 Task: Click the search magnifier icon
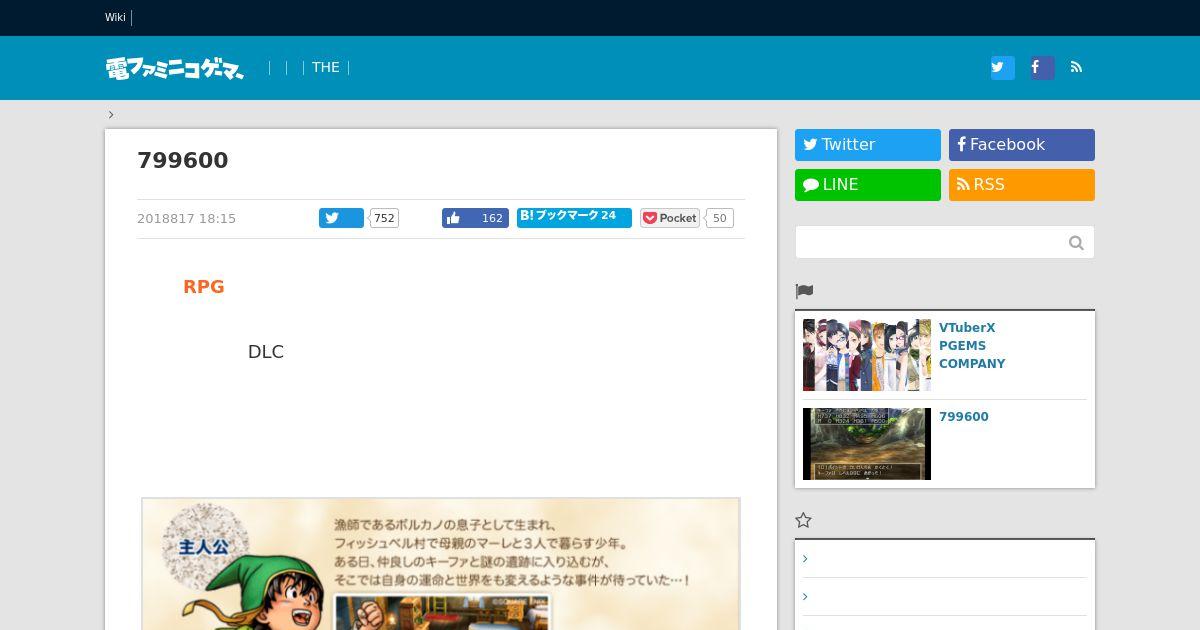point(1076,242)
